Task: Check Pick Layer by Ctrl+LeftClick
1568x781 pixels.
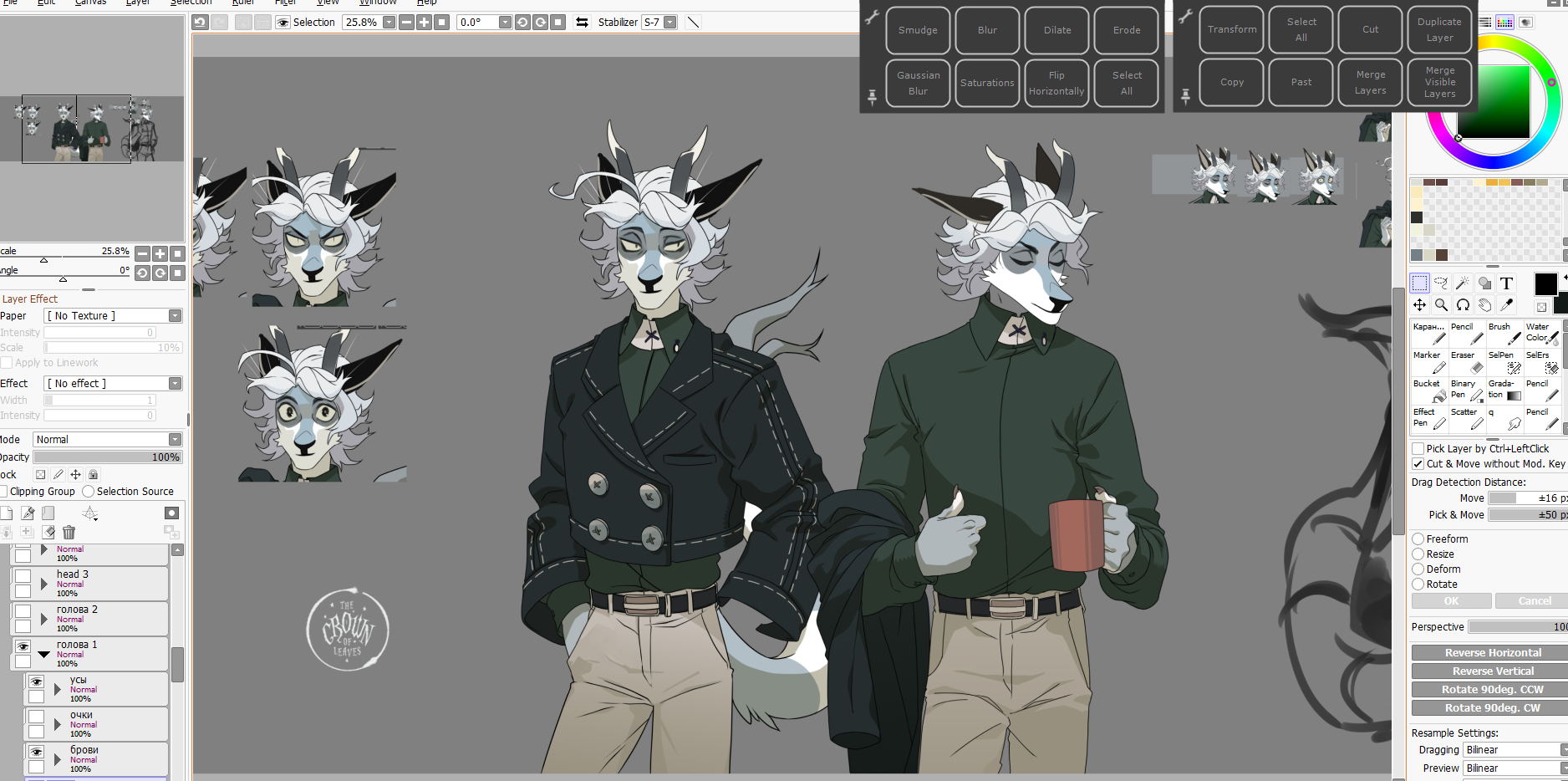Action: pos(1418,449)
